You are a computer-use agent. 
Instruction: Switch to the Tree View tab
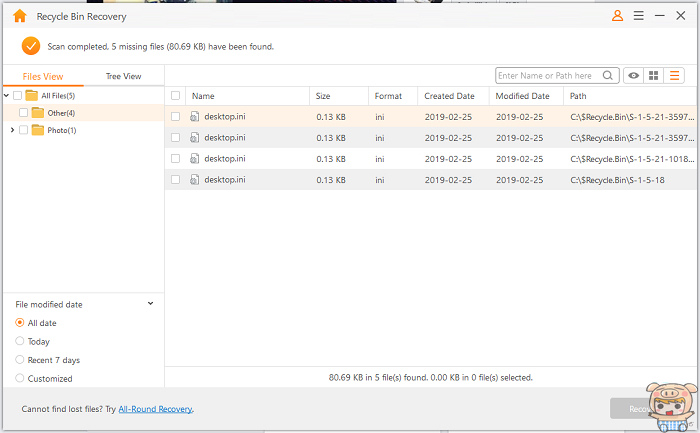tap(123, 76)
